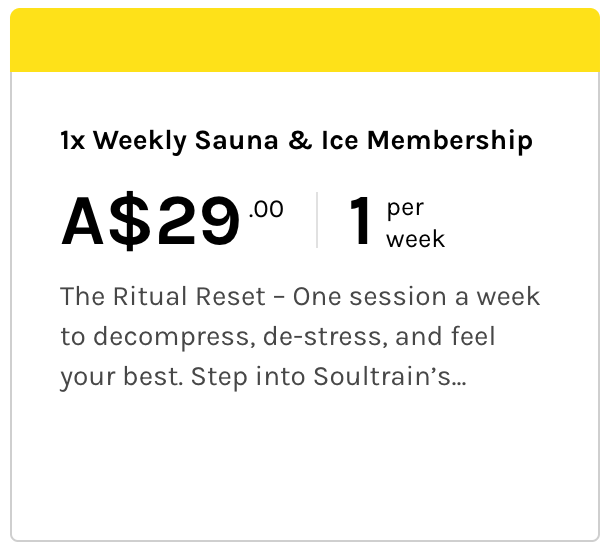Click the .00 cents superscript

click(x=266, y=209)
